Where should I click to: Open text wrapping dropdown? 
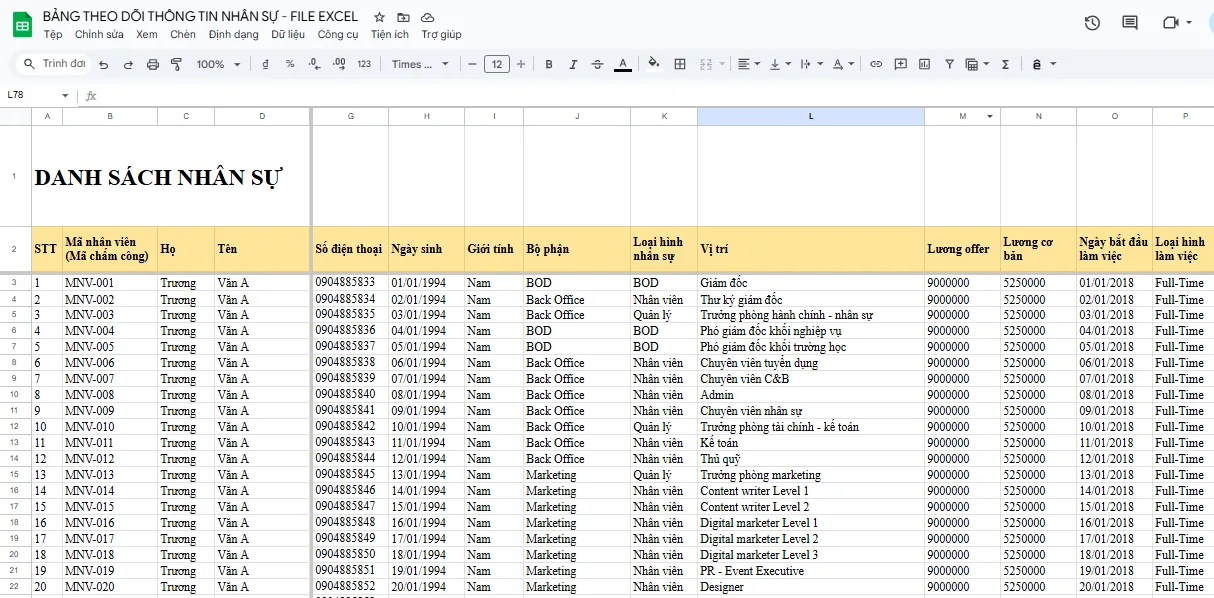(x=811, y=64)
